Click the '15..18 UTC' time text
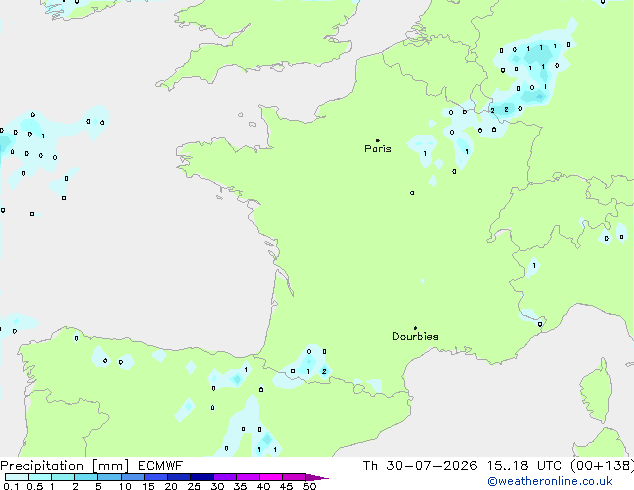The width and height of the screenshot is (634, 490). [524, 466]
